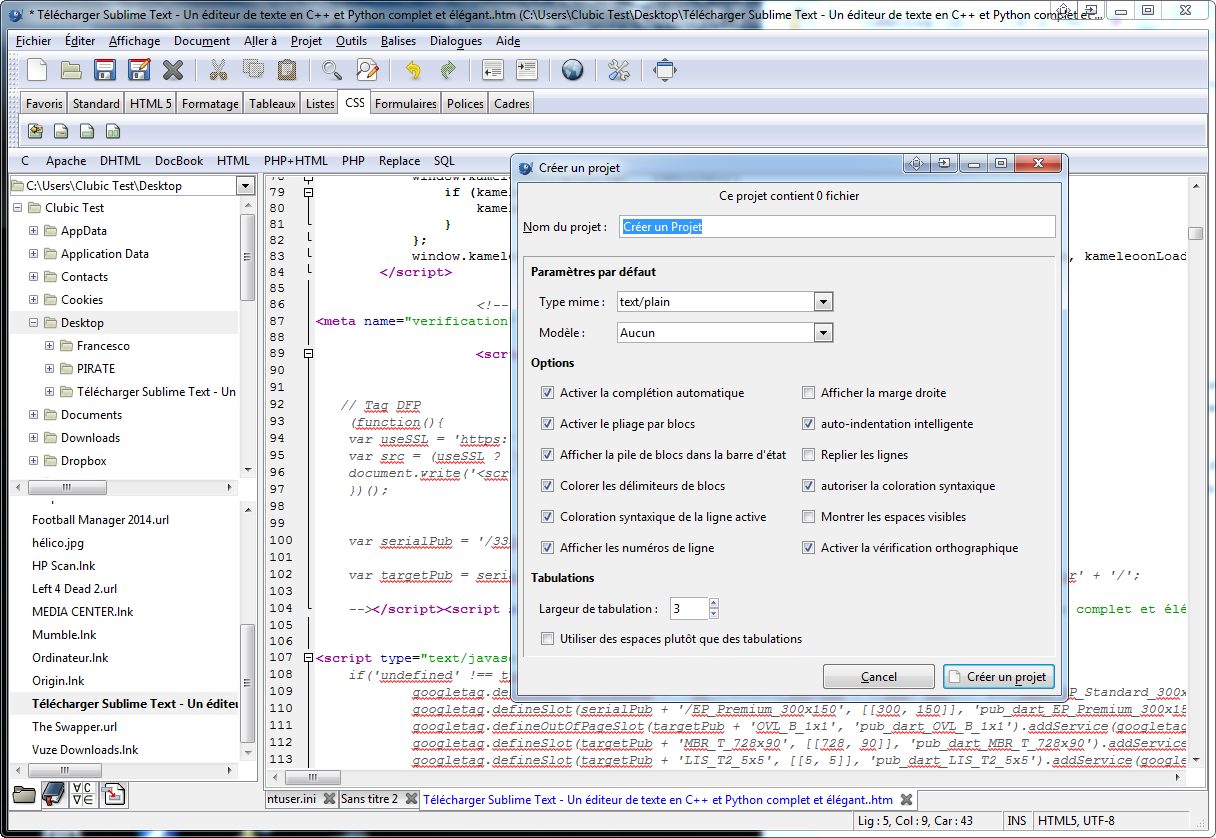Click the Cancel button in dialog
Image resolution: width=1216 pixels, height=838 pixels.
[878, 677]
